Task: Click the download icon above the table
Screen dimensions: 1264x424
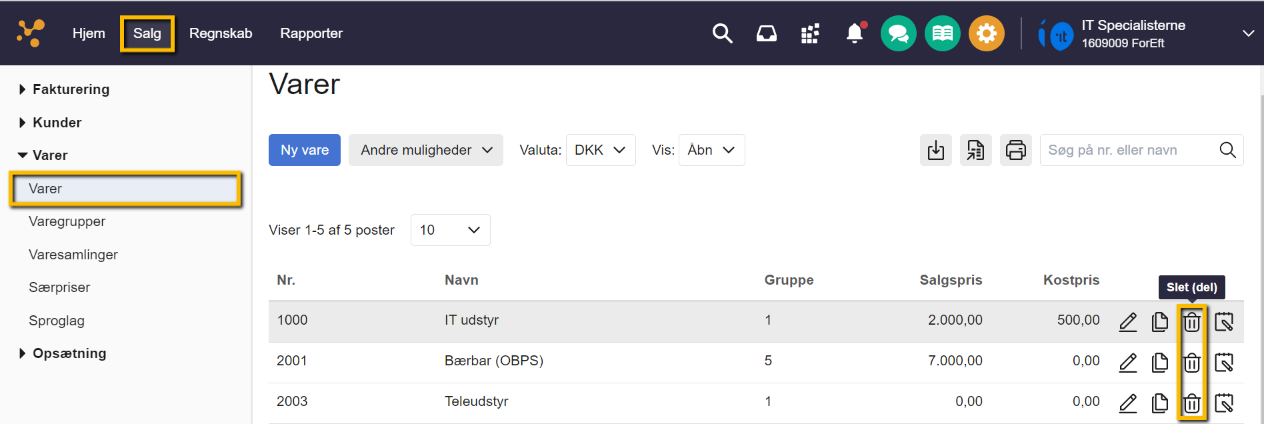Action: coord(935,150)
